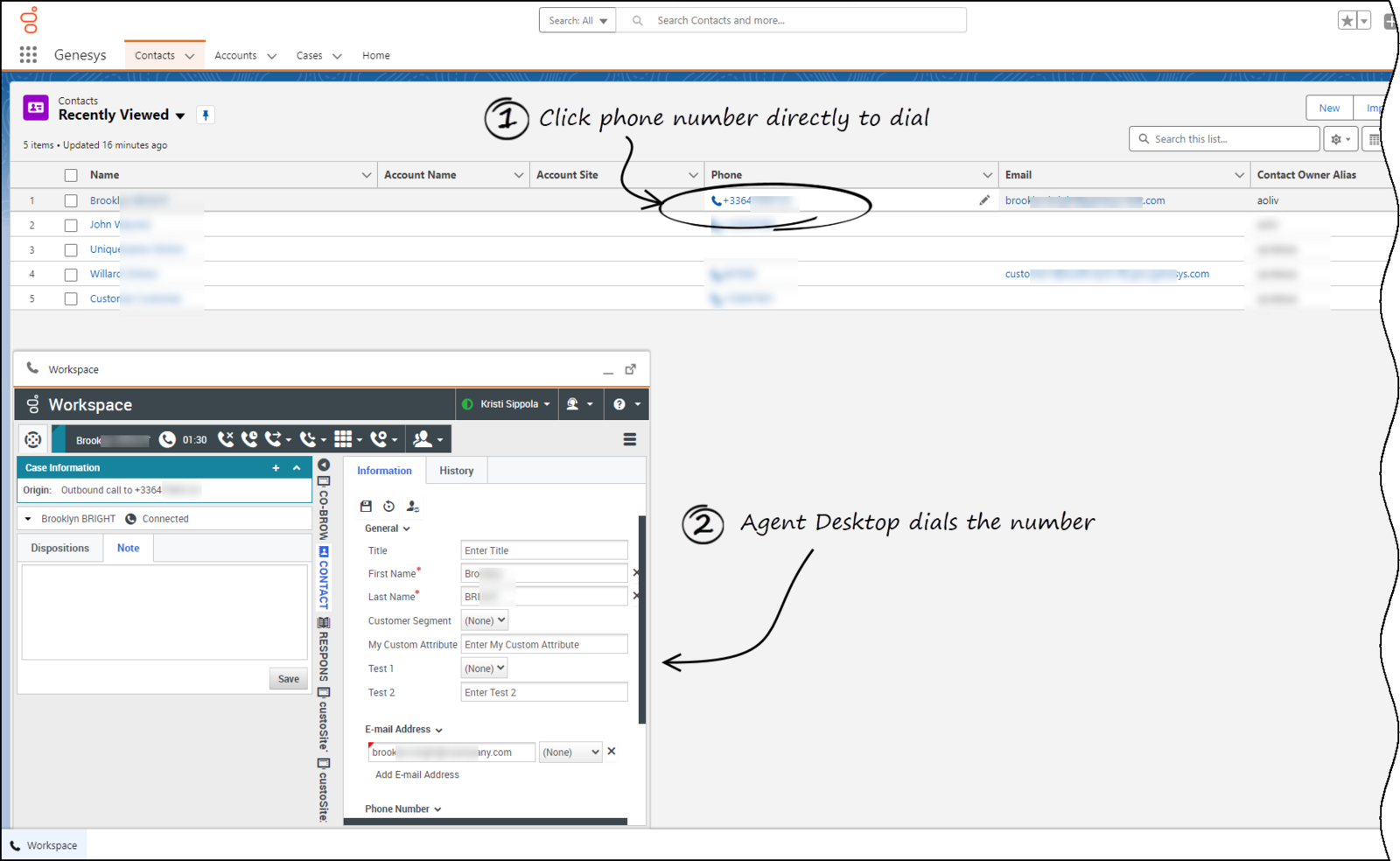Image resolution: width=1400 pixels, height=861 pixels.
Task: Start a call consultation
Action: point(383,439)
